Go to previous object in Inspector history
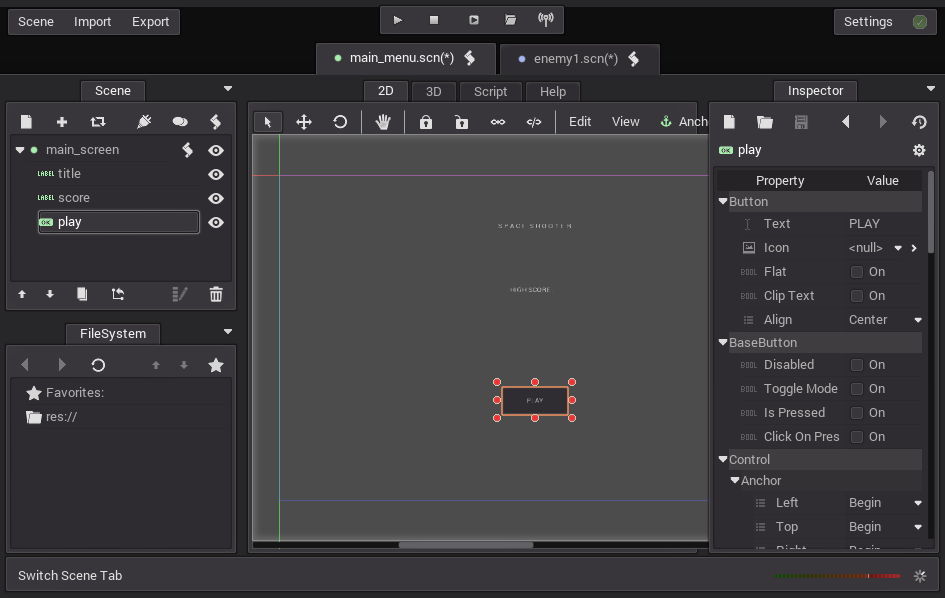Screen dimensions: 945x598 (846, 122)
